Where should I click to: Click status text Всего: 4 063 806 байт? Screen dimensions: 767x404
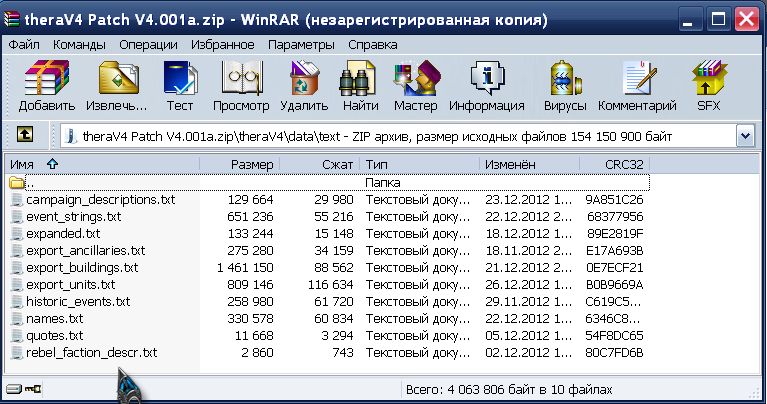[471, 390]
